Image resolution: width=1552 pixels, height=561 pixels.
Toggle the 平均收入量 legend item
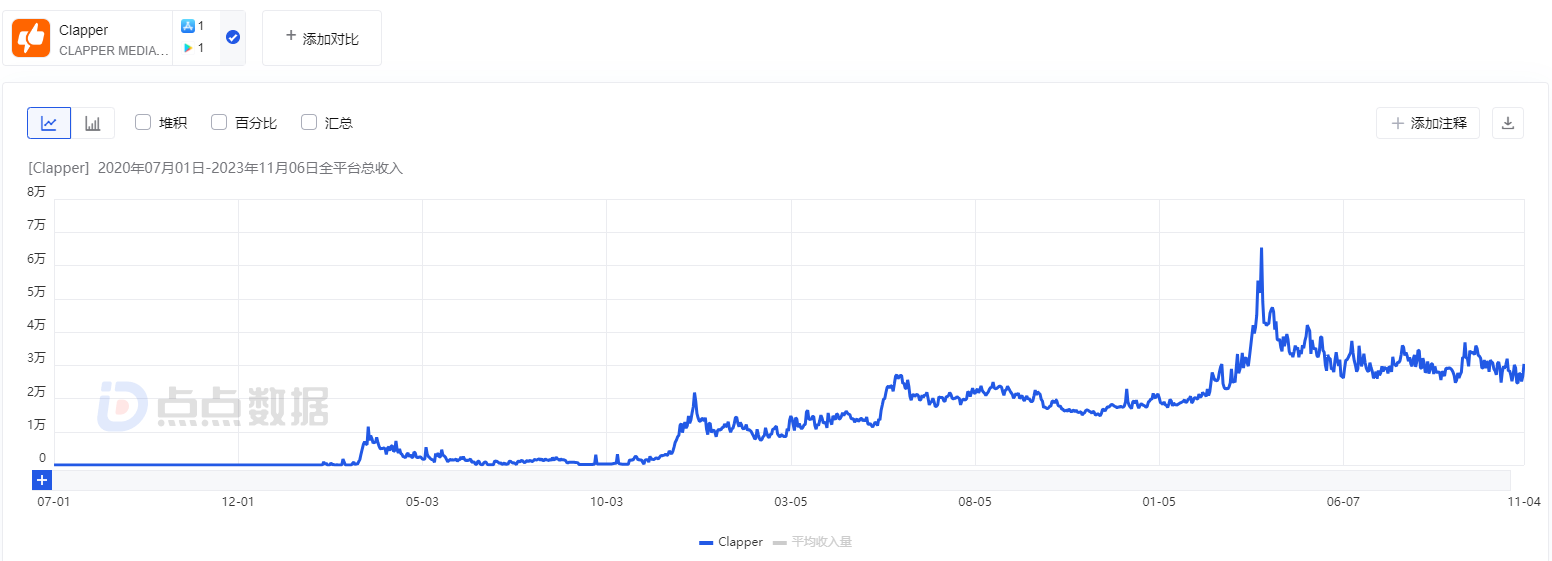click(813, 542)
